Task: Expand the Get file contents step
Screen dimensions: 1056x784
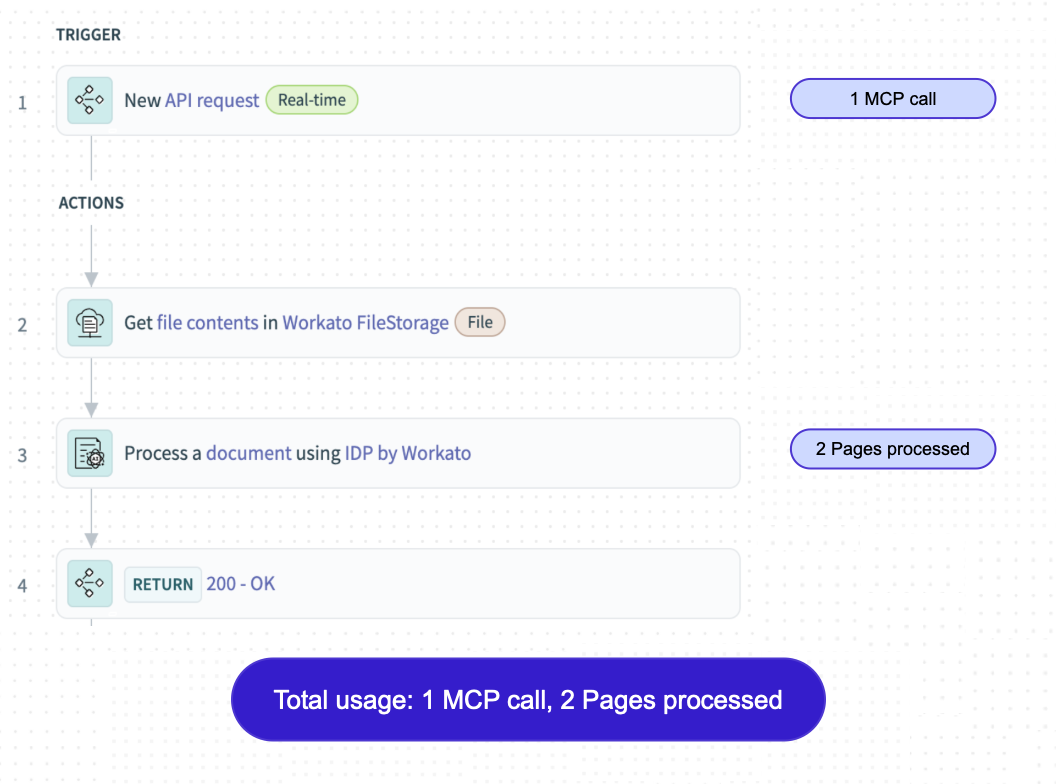Action: (x=400, y=322)
